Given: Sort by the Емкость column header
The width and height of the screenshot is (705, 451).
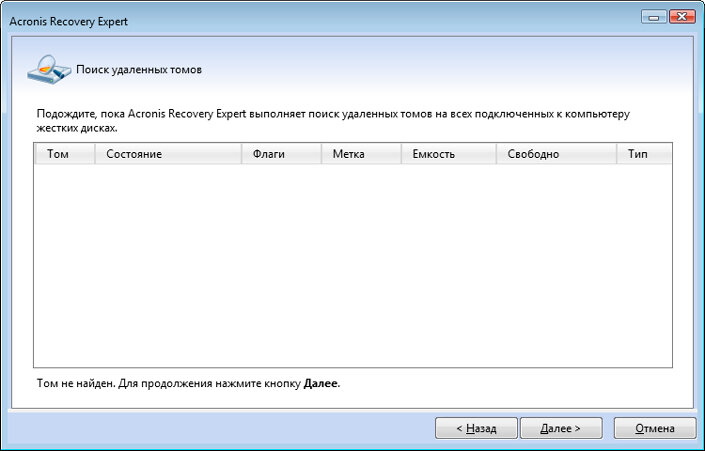Looking at the screenshot, I should click(449, 154).
